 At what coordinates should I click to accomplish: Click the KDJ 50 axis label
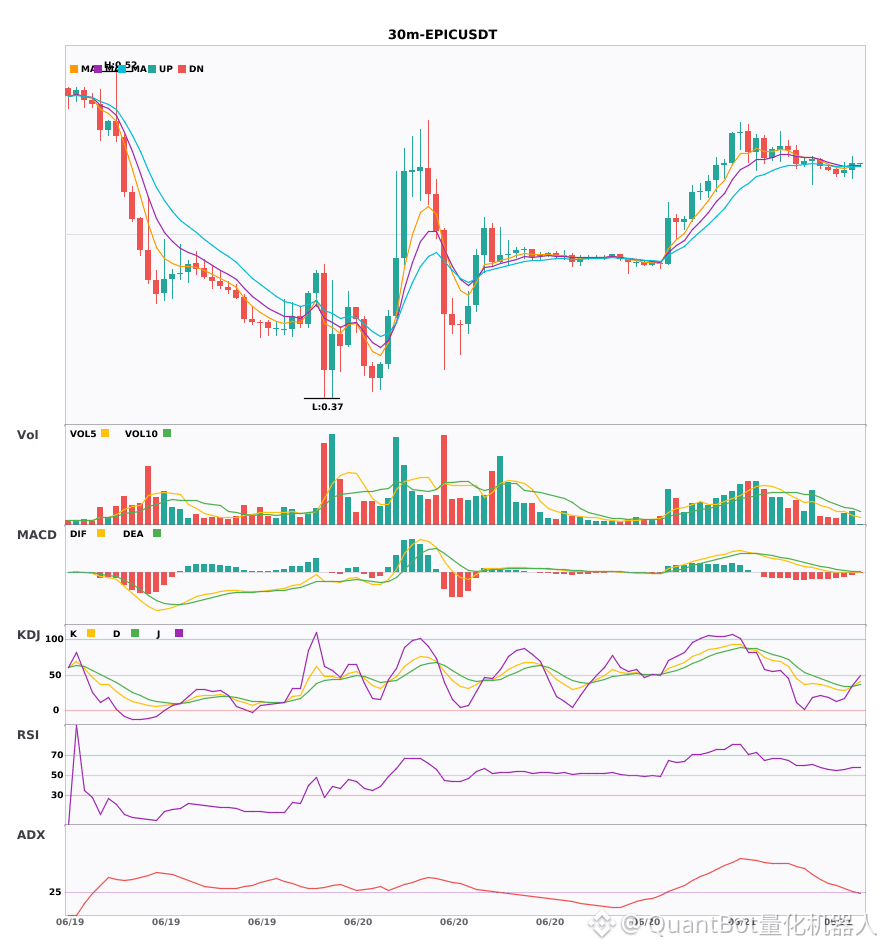point(55,675)
